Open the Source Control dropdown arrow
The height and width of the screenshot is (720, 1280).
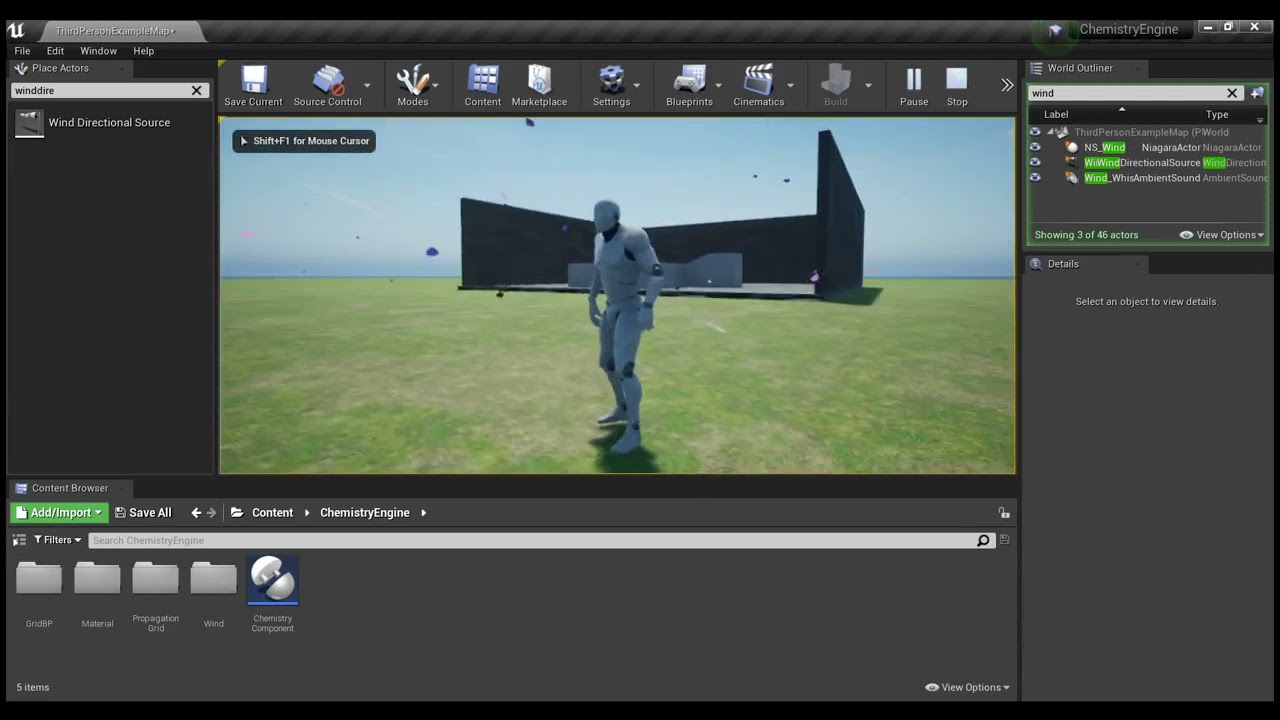coord(367,86)
